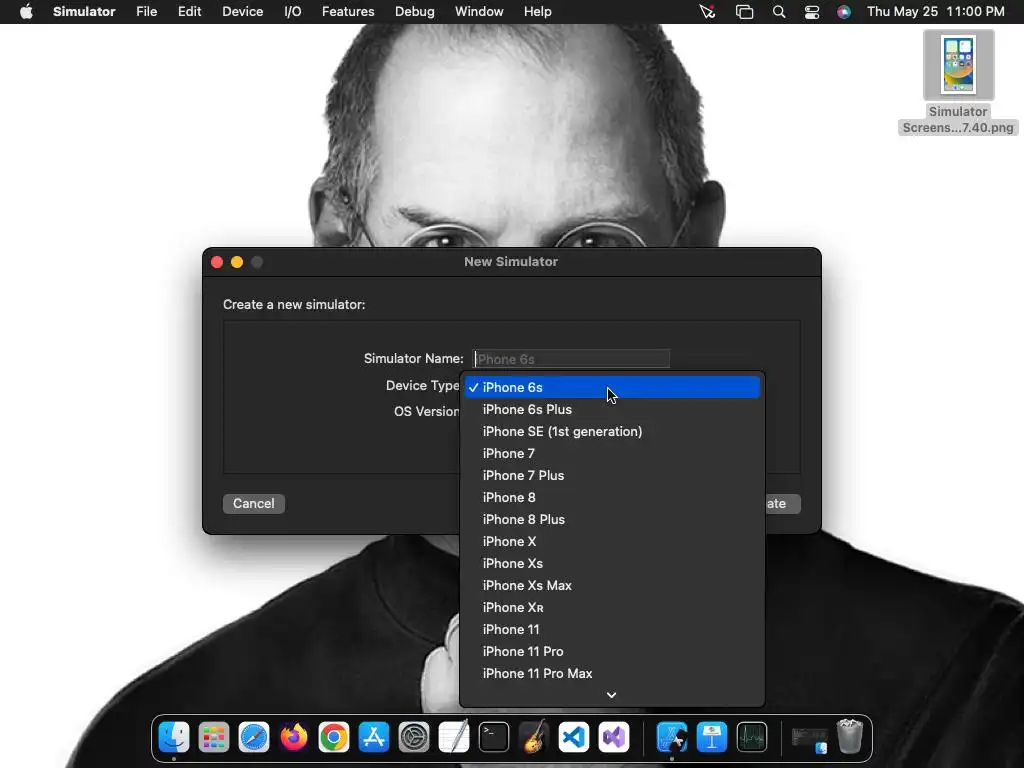The width and height of the screenshot is (1024, 768).
Task: Launch Firefox from the Dock
Action: (294, 737)
